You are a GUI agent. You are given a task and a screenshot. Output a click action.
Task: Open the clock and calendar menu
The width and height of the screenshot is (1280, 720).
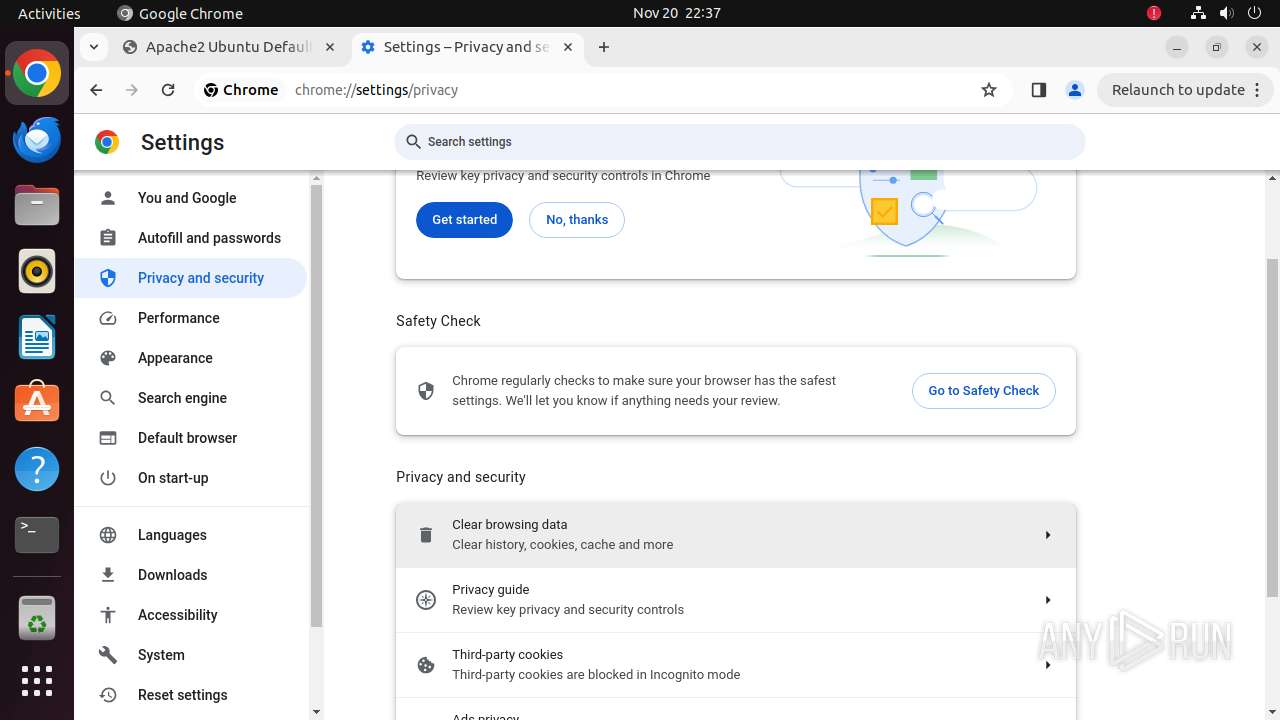pos(677,14)
